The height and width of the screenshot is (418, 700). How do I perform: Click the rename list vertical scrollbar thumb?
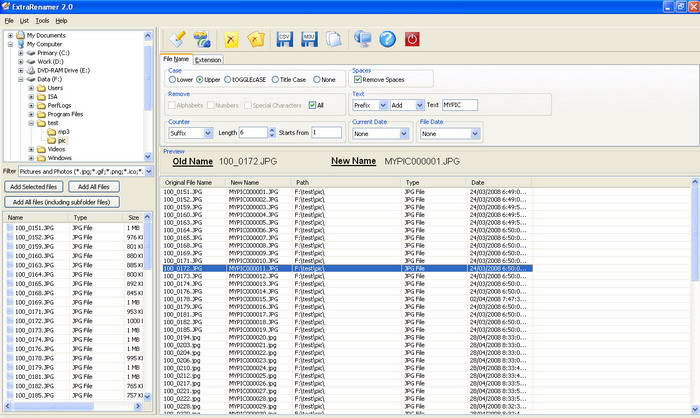click(x=695, y=234)
